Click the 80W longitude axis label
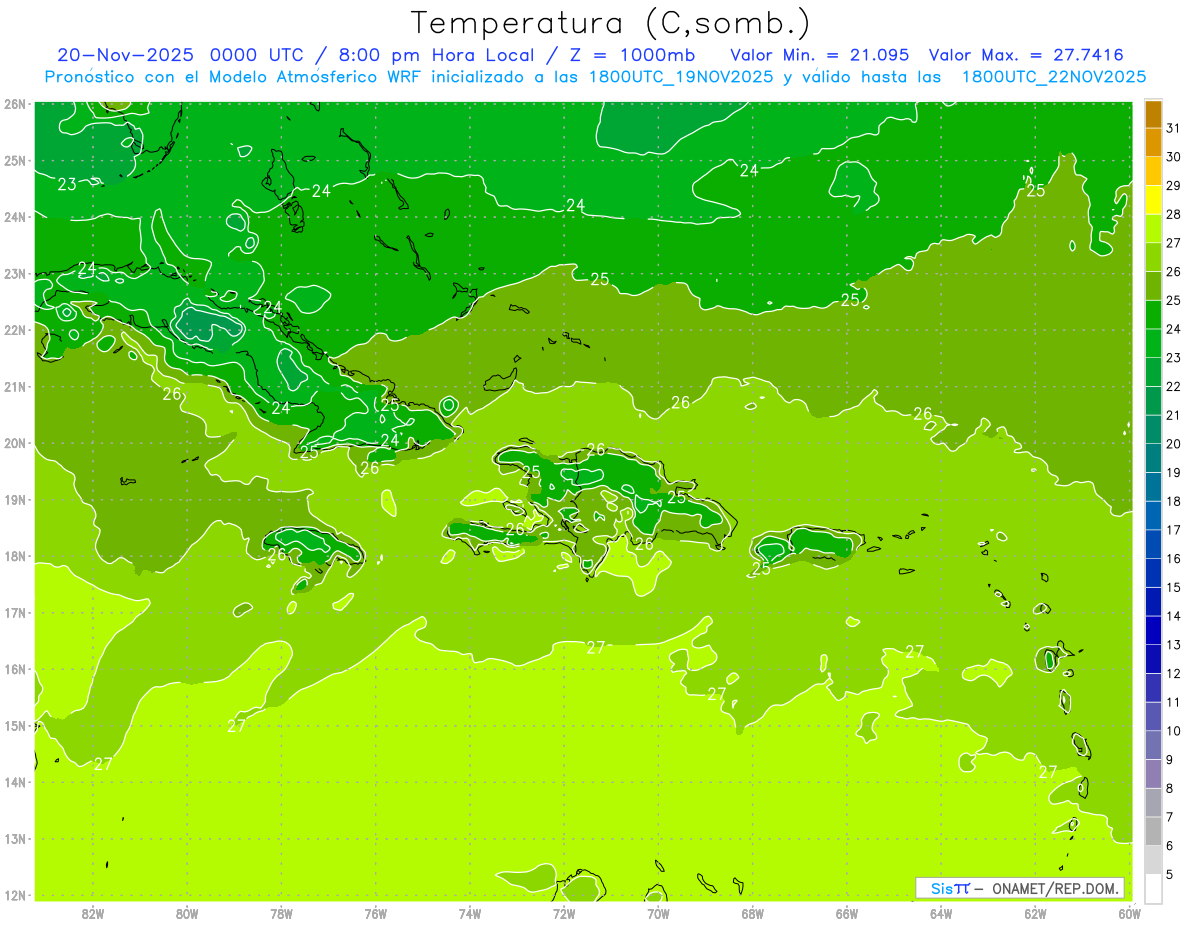This screenshot has height=927, width=1200. click(x=187, y=912)
